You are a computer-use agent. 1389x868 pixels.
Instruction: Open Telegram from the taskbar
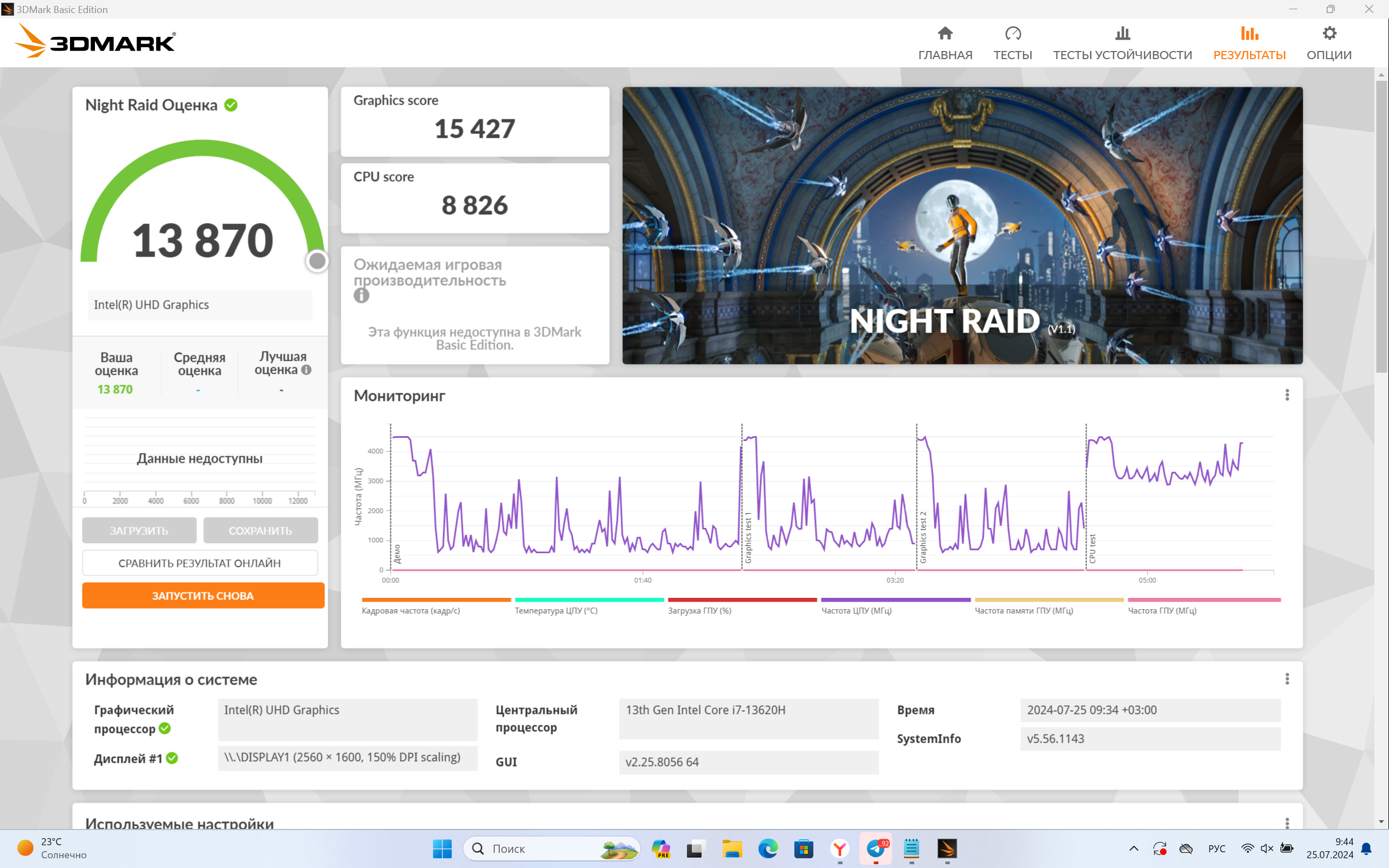point(875,848)
